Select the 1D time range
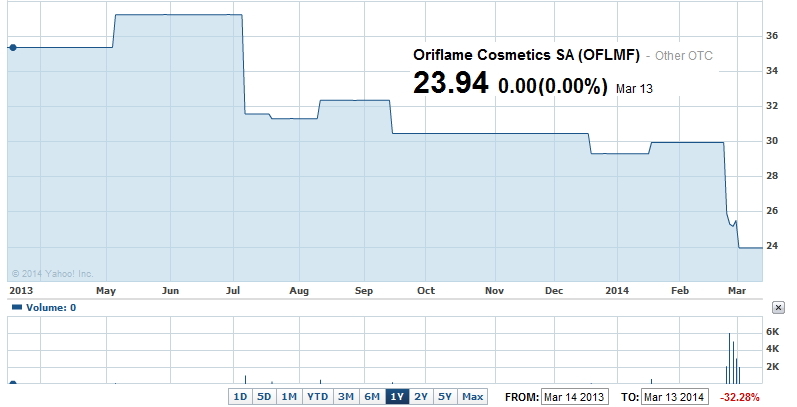 (240, 397)
